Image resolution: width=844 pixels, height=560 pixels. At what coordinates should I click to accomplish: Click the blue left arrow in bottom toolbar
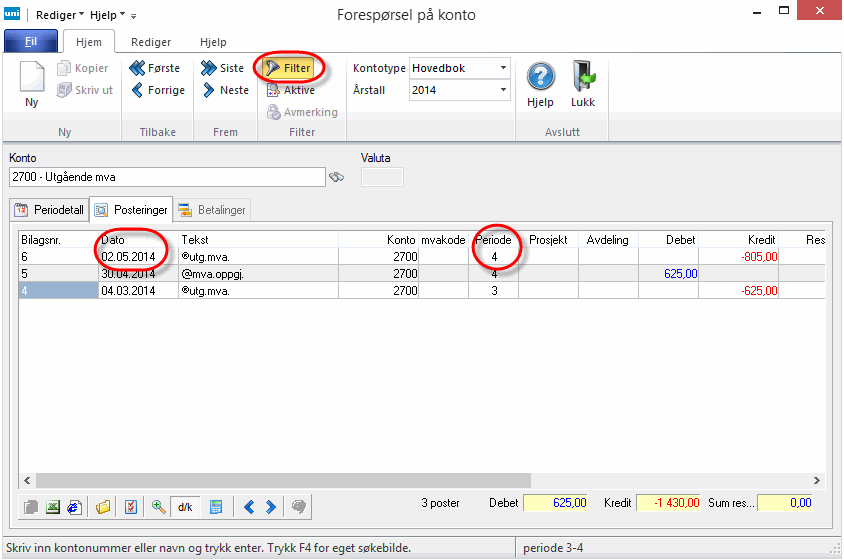(x=250, y=507)
